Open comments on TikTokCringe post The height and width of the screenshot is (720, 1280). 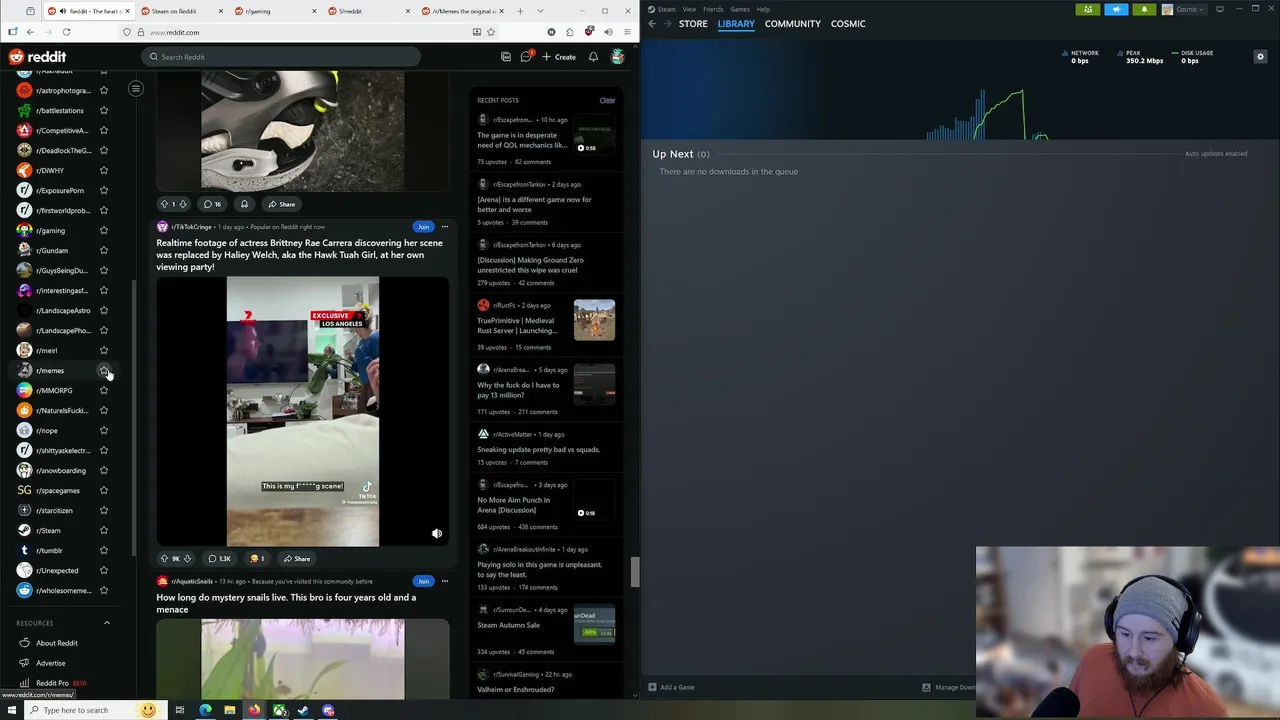(219, 559)
